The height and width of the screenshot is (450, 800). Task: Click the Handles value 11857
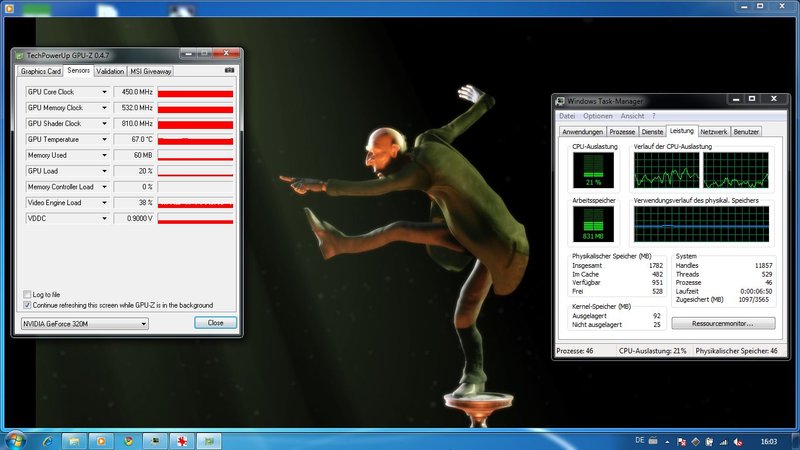tap(764, 265)
